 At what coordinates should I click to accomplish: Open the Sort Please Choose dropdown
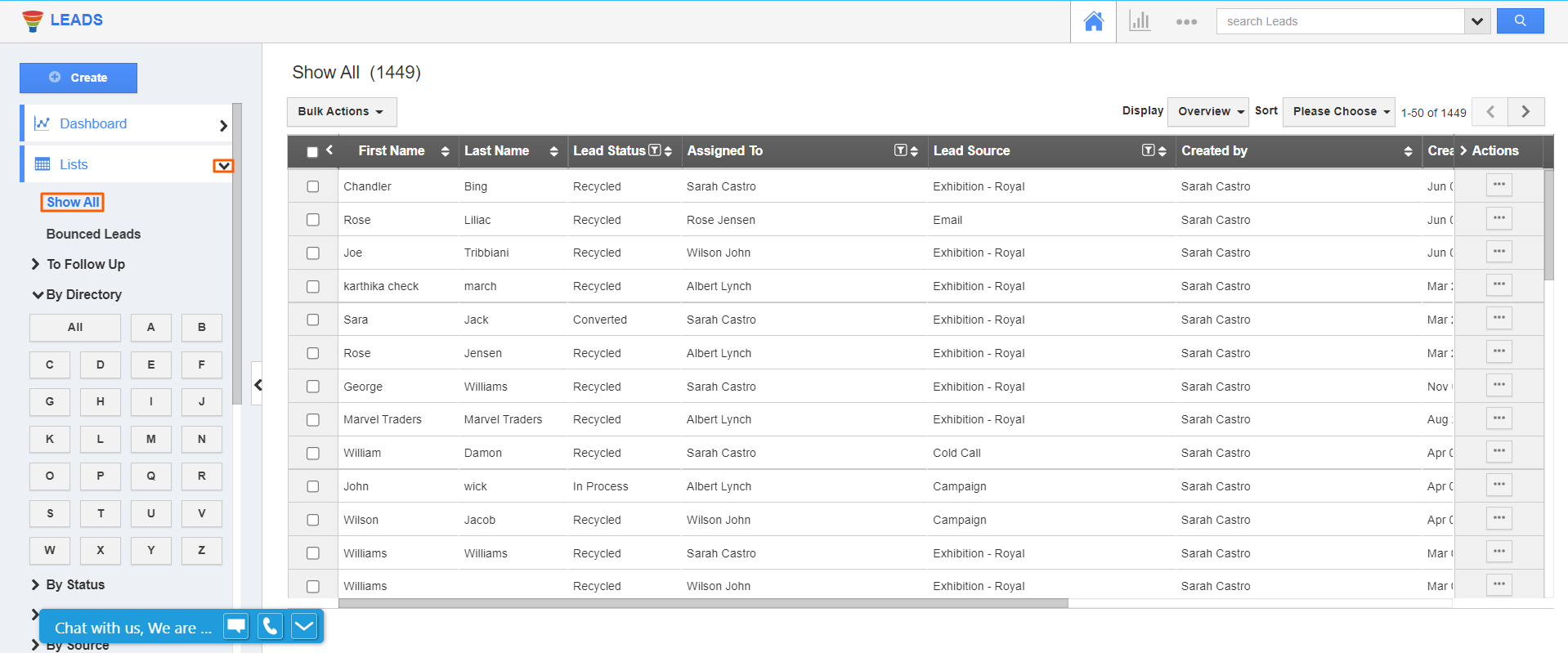point(1339,112)
